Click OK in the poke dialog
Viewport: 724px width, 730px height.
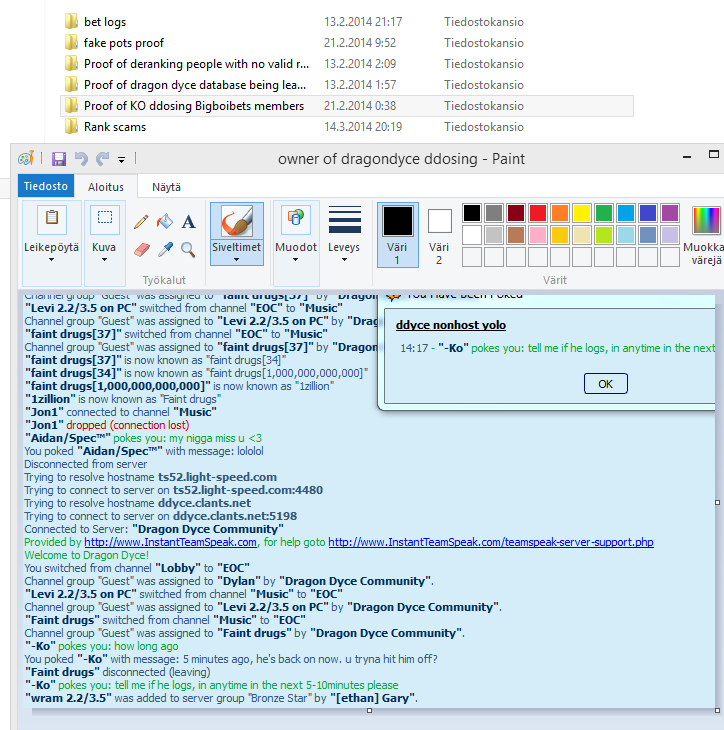[x=605, y=384]
